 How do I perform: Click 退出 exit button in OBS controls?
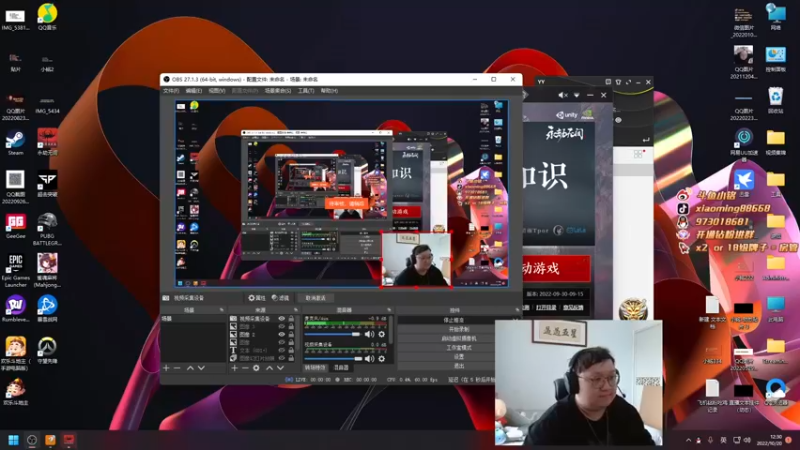[x=459, y=366]
